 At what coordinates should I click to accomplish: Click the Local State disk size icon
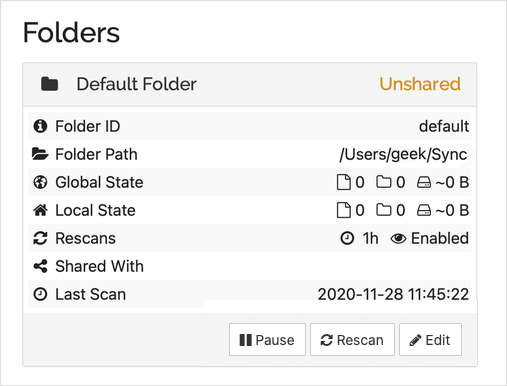(424, 211)
